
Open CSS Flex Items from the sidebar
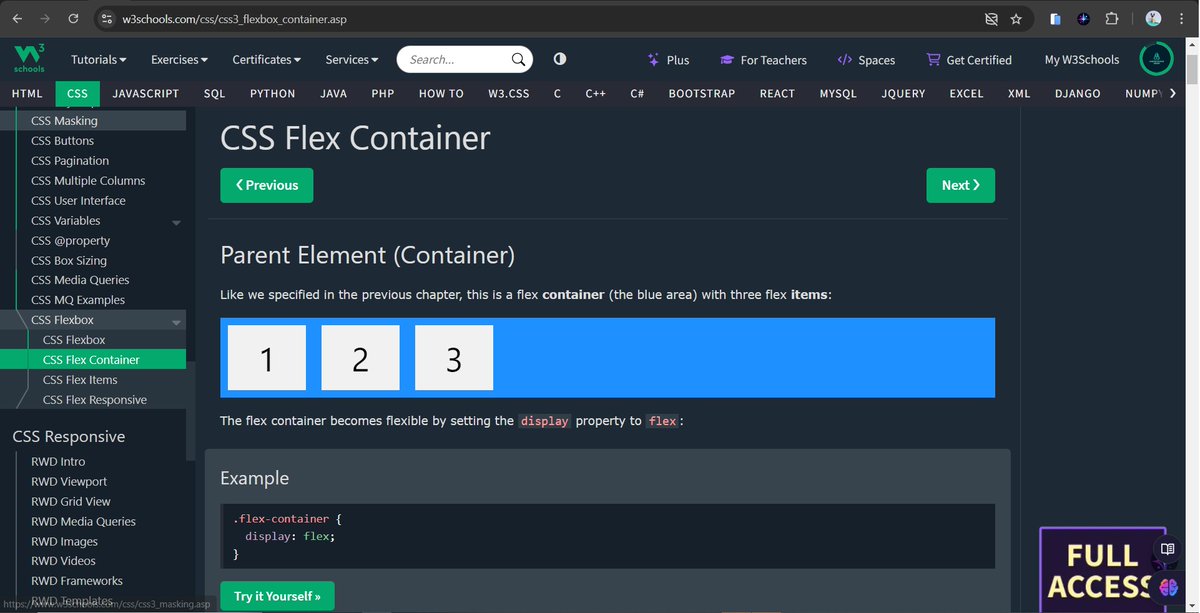80,379
